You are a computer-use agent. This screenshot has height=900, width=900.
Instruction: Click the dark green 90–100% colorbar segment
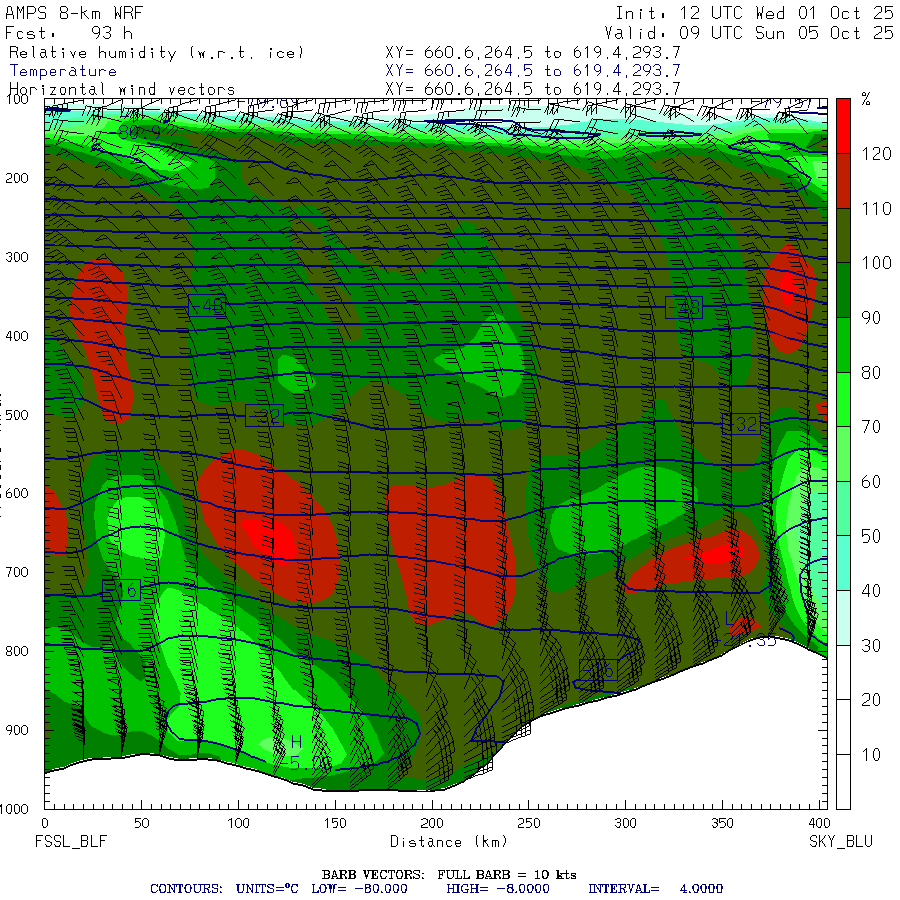click(x=843, y=289)
